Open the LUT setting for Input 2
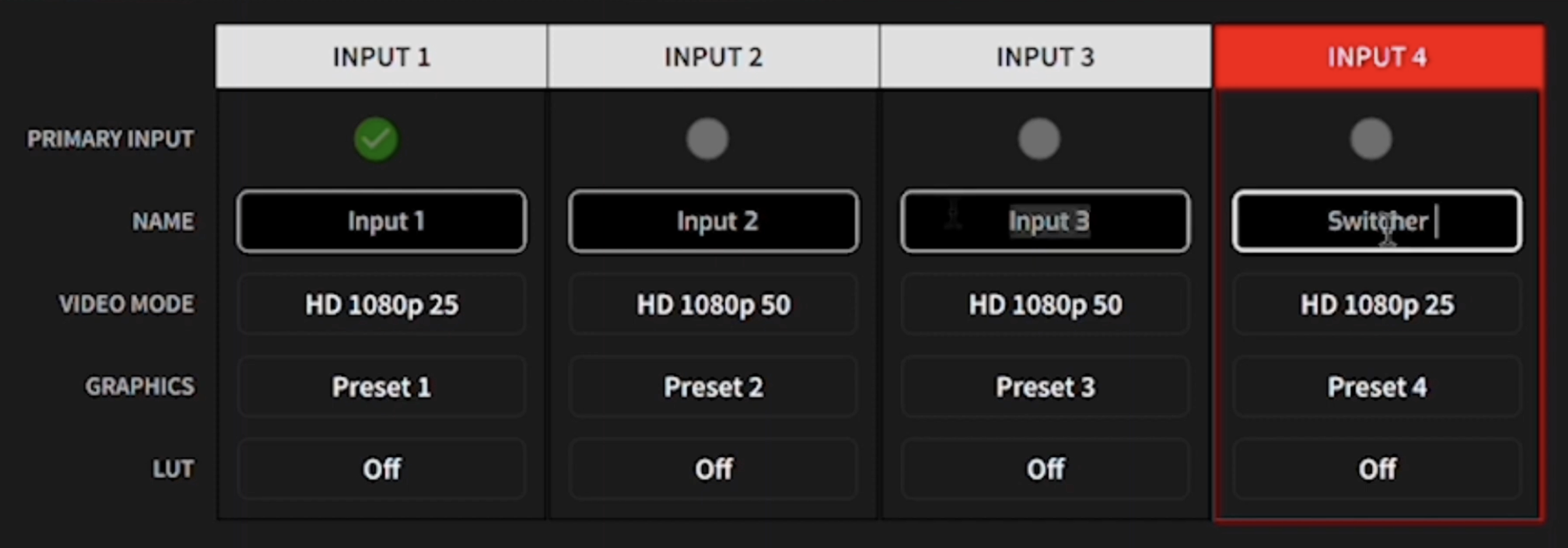Screen dimensions: 1568x548 [714, 469]
